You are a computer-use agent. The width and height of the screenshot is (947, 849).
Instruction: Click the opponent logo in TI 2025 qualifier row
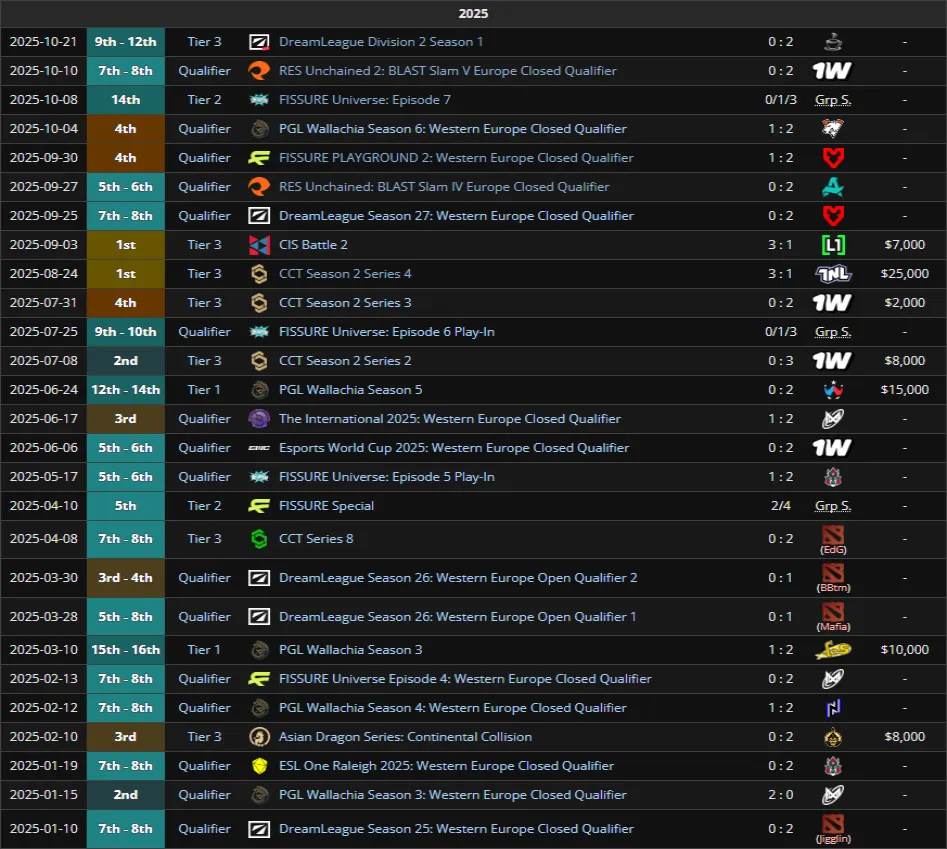click(833, 418)
